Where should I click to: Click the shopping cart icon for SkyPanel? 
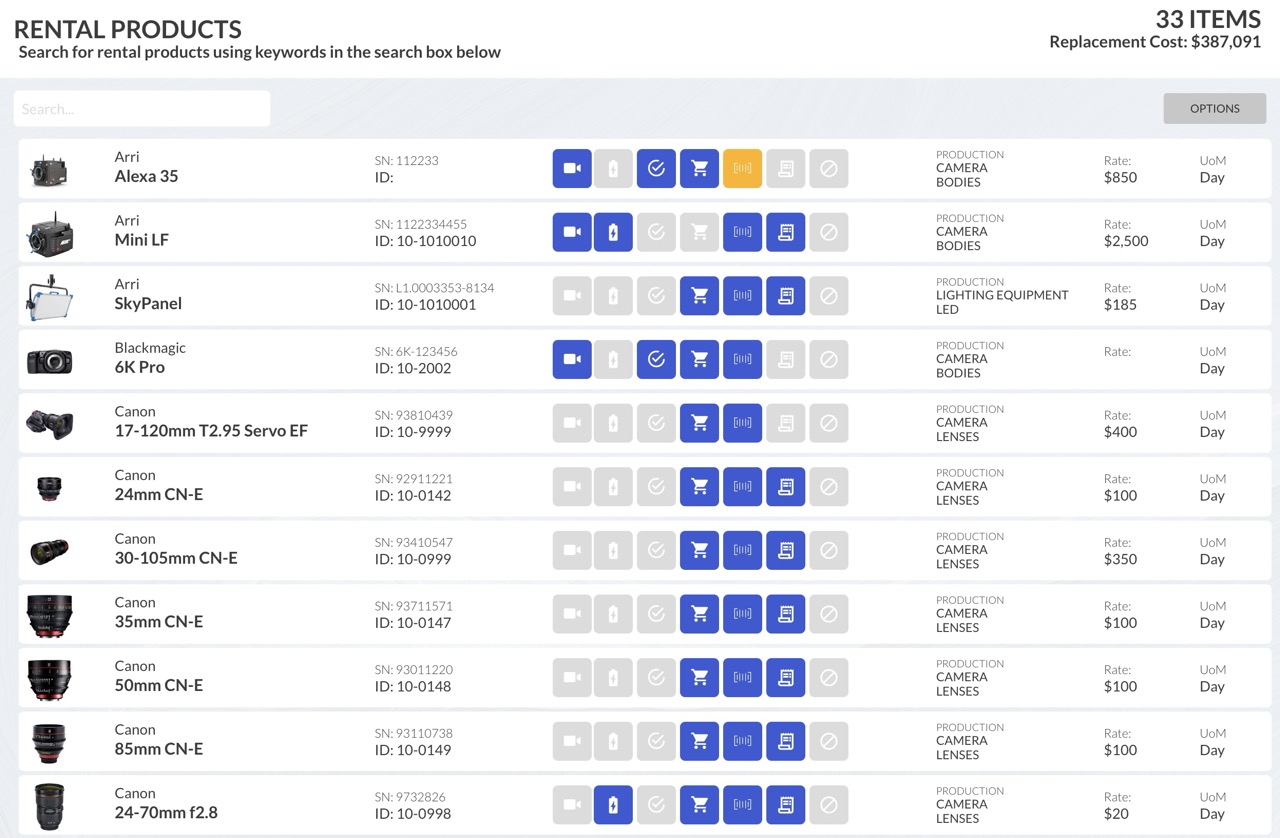click(x=700, y=296)
